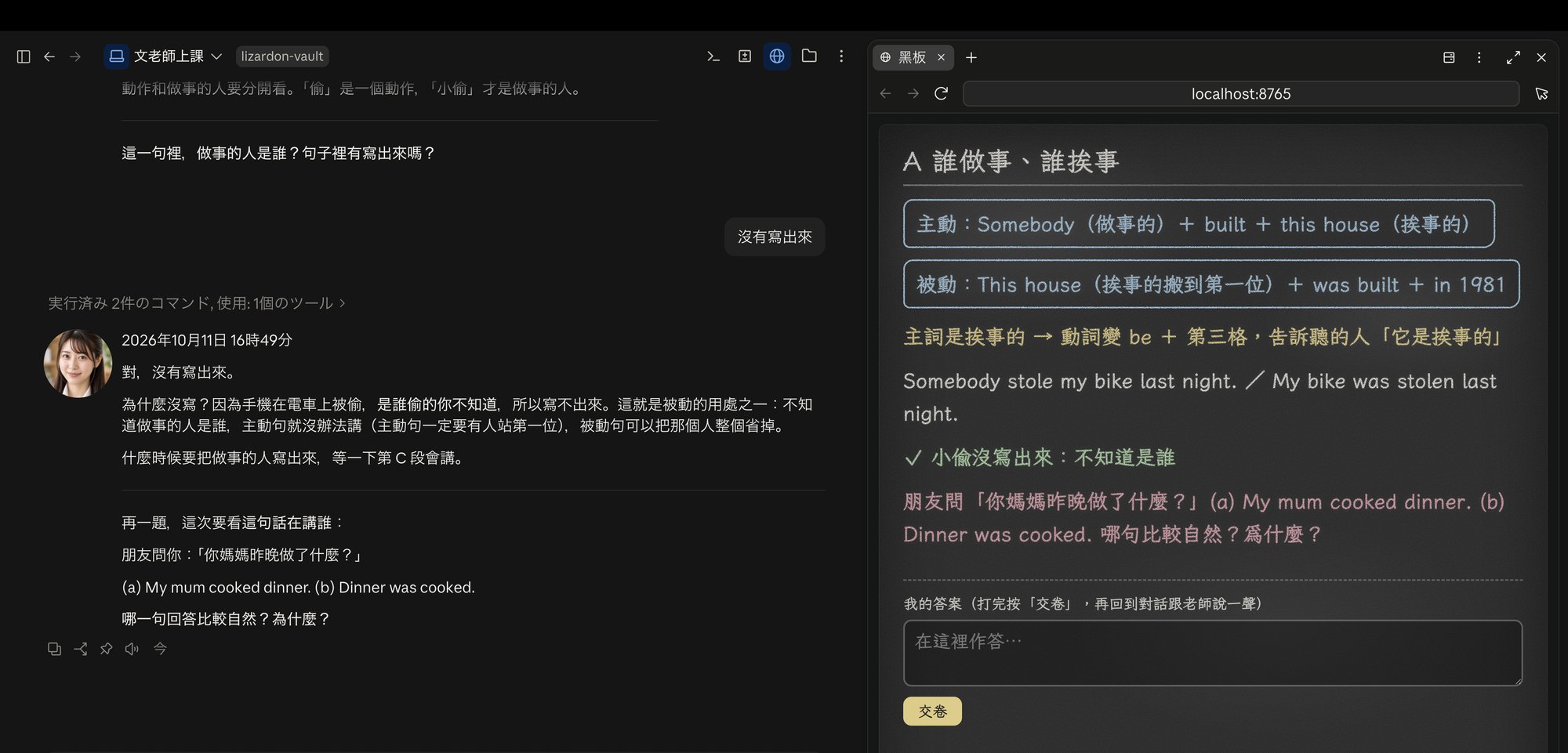
Task: Focus the 在這裡作答 answer textarea
Action: [1213, 653]
